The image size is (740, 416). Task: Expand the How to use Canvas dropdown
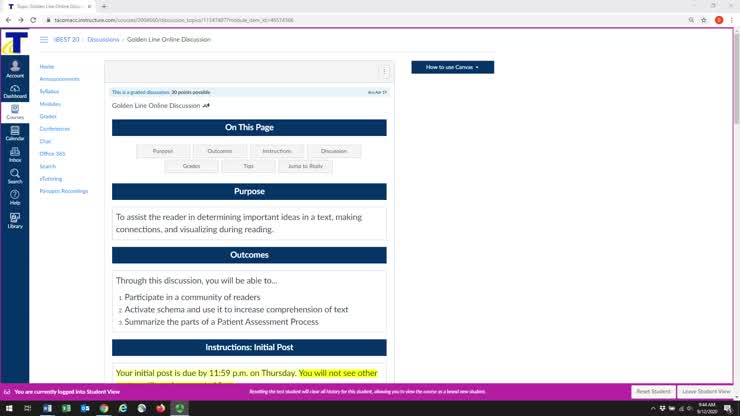453,67
